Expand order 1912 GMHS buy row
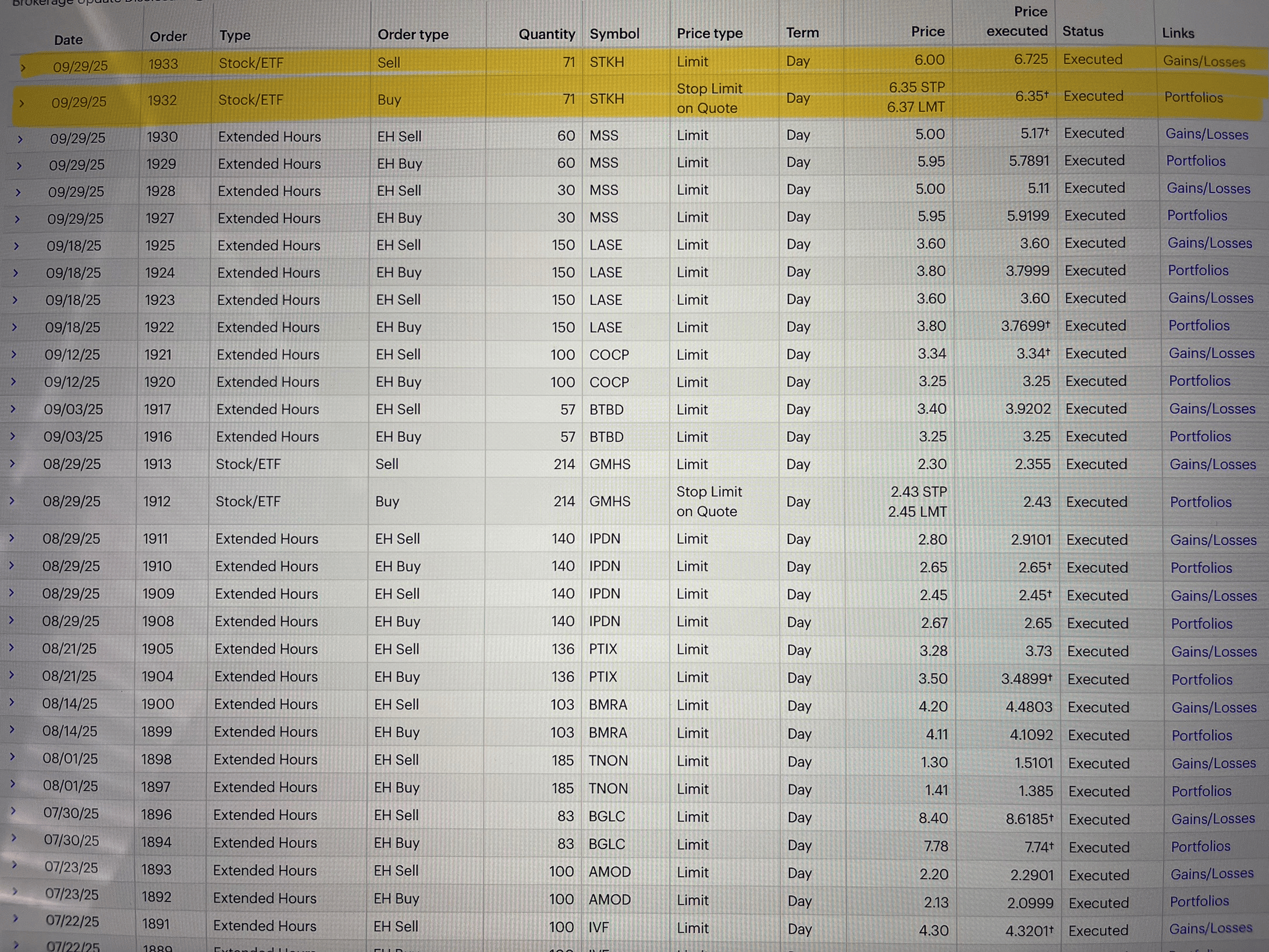The width and height of the screenshot is (1269, 952). (12, 500)
